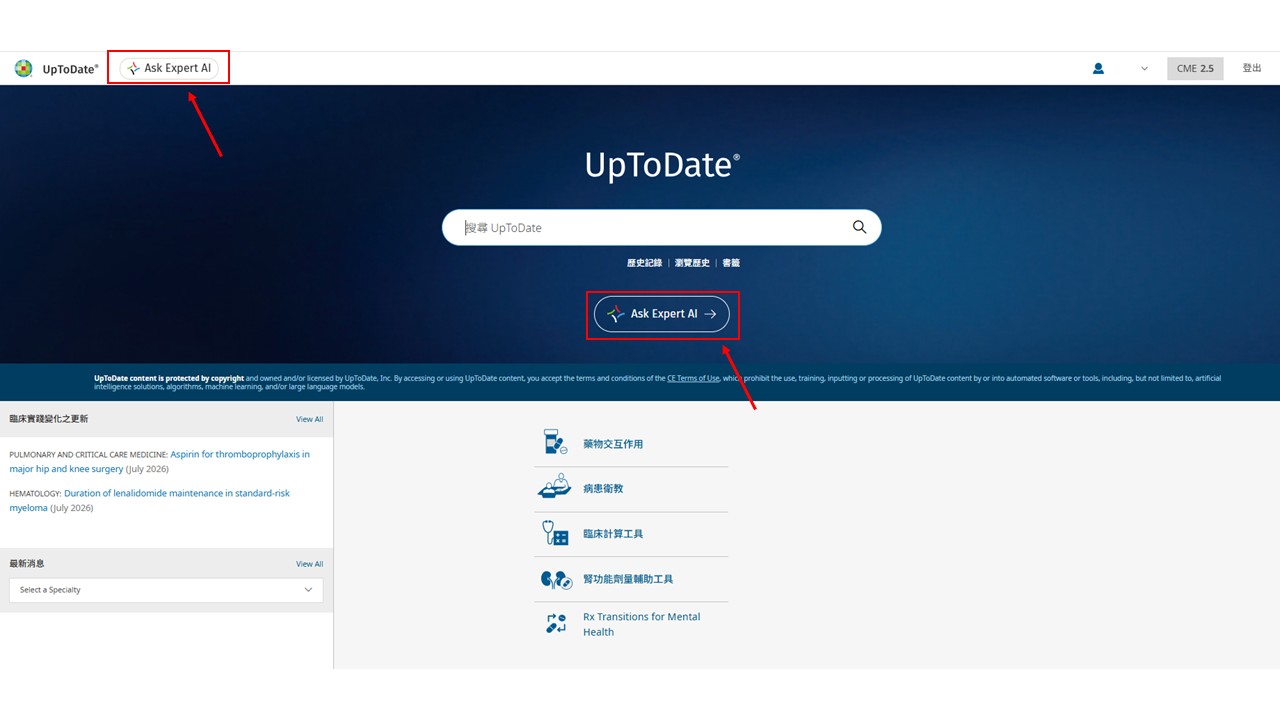Launch Ask Expert AI below the search box
The height and width of the screenshot is (720, 1280).
[x=662, y=314]
